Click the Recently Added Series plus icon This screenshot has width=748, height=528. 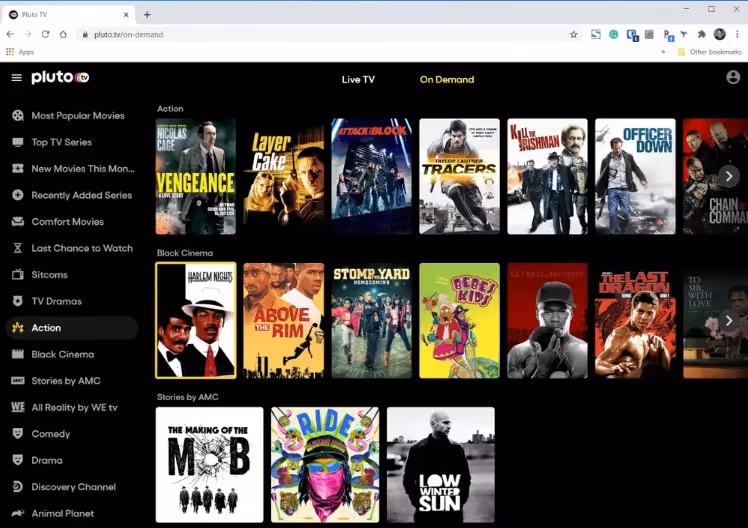click(18, 195)
